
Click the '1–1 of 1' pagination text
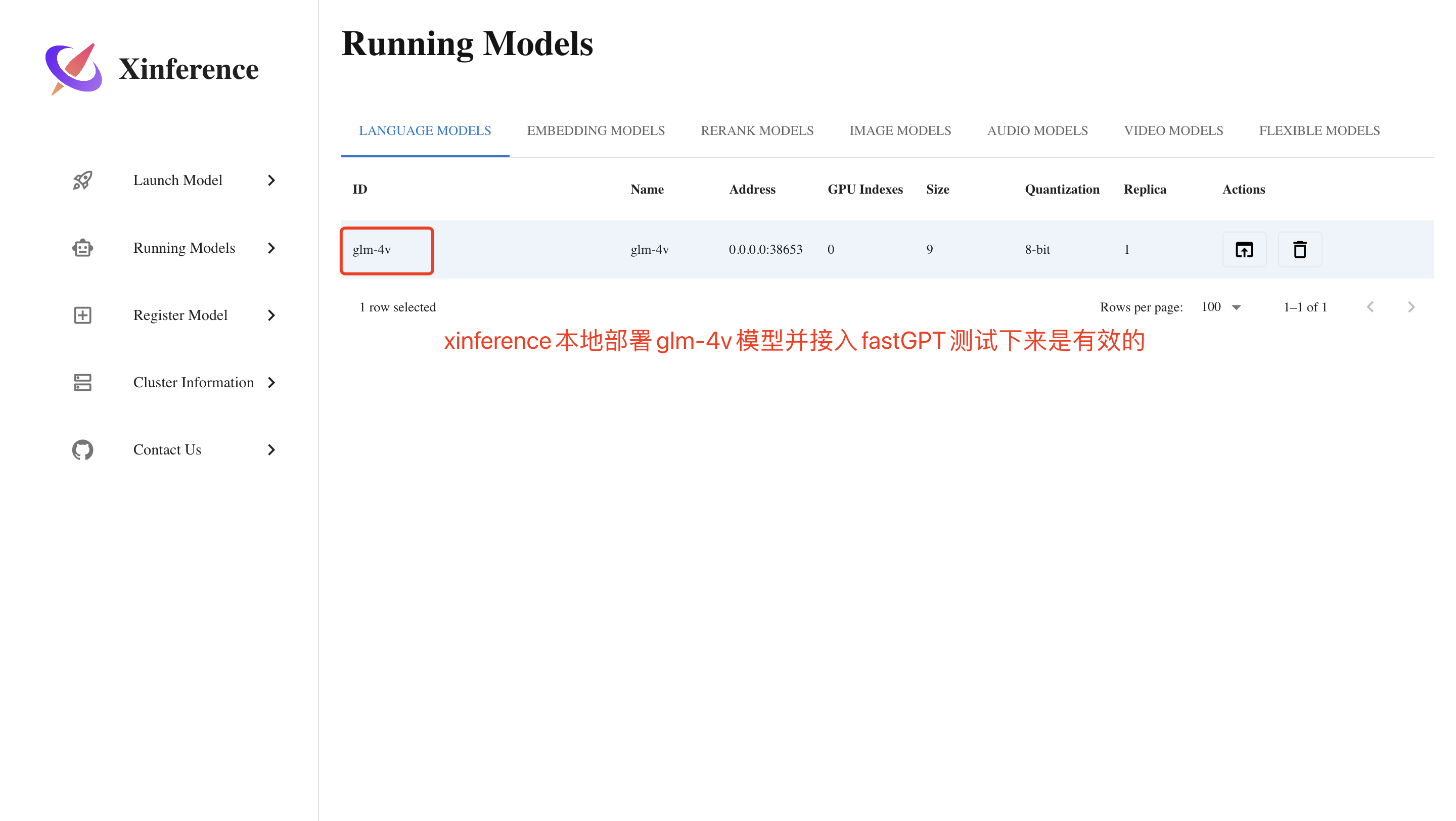coord(1305,307)
